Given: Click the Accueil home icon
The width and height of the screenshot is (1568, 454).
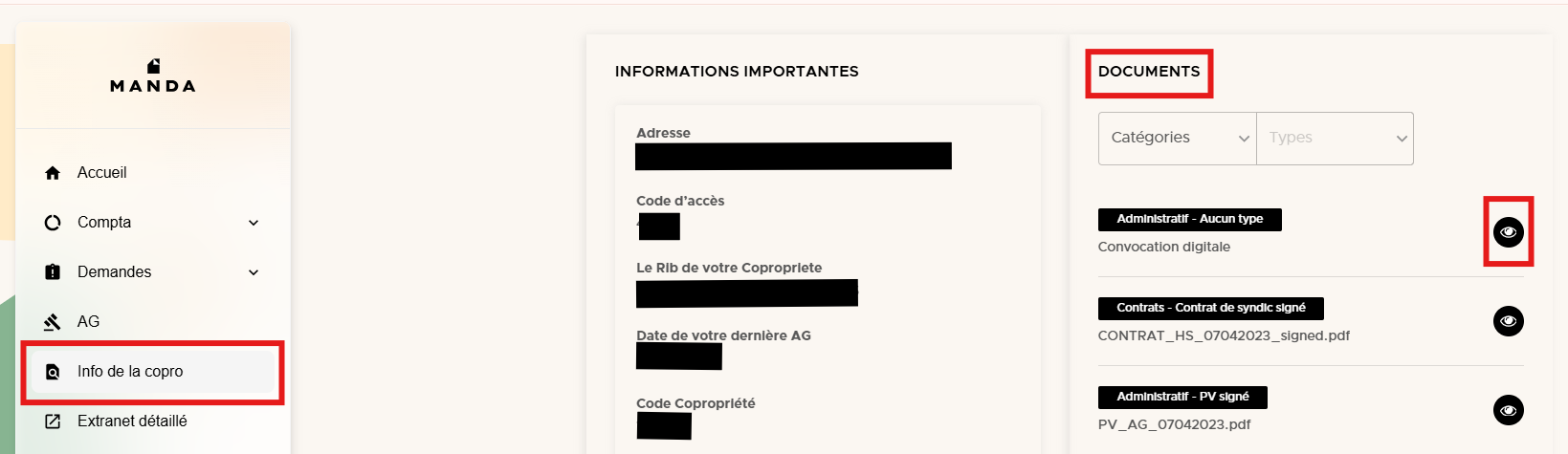Looking at the screenshot, I should pyautogui.click(x=53, y=173).
